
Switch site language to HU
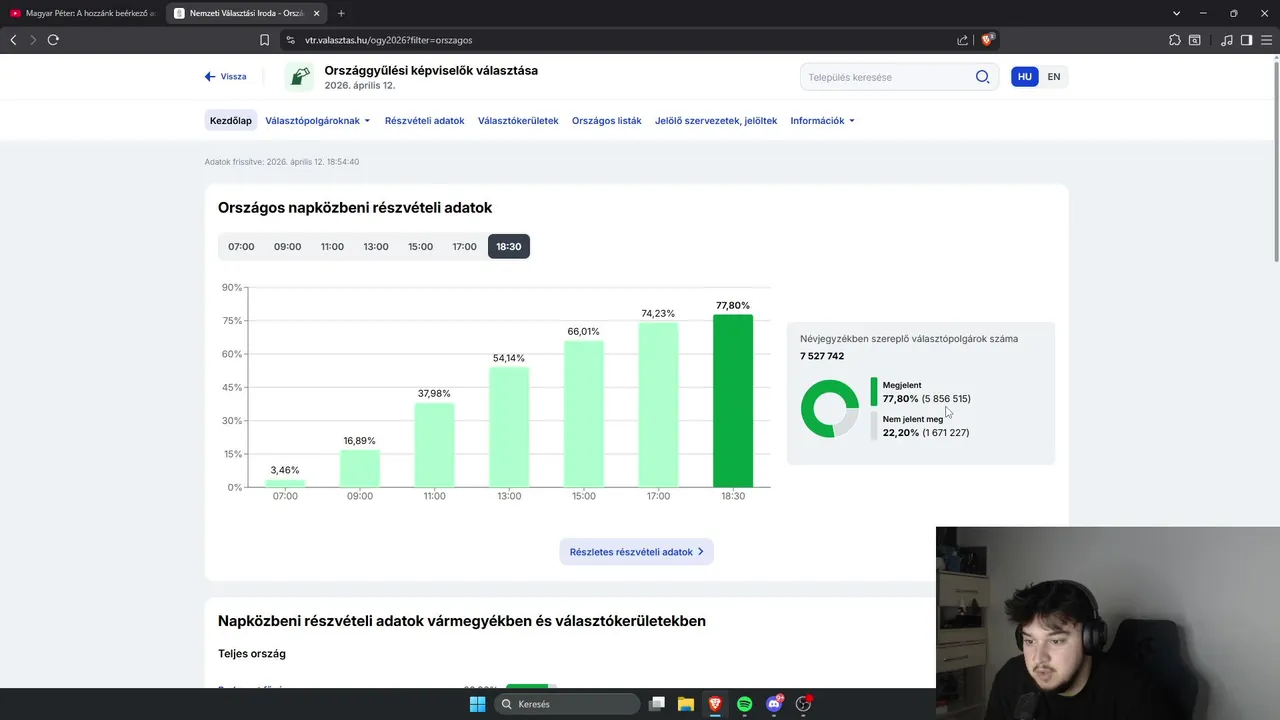(x=1025, y=77)
